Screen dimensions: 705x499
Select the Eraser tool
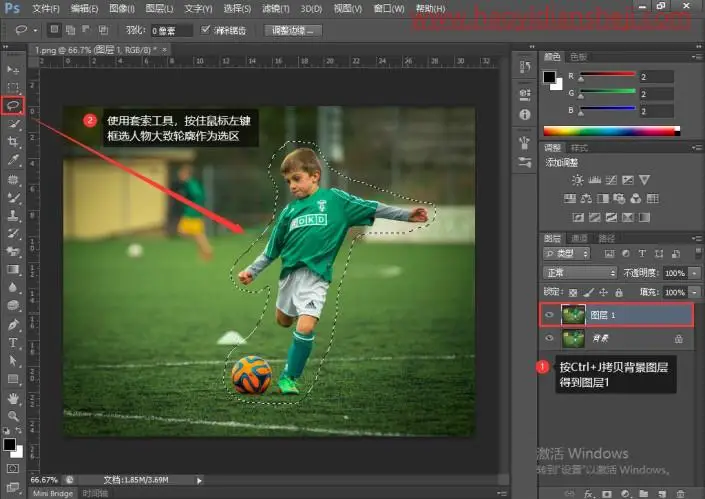click(x=13, y=251)
